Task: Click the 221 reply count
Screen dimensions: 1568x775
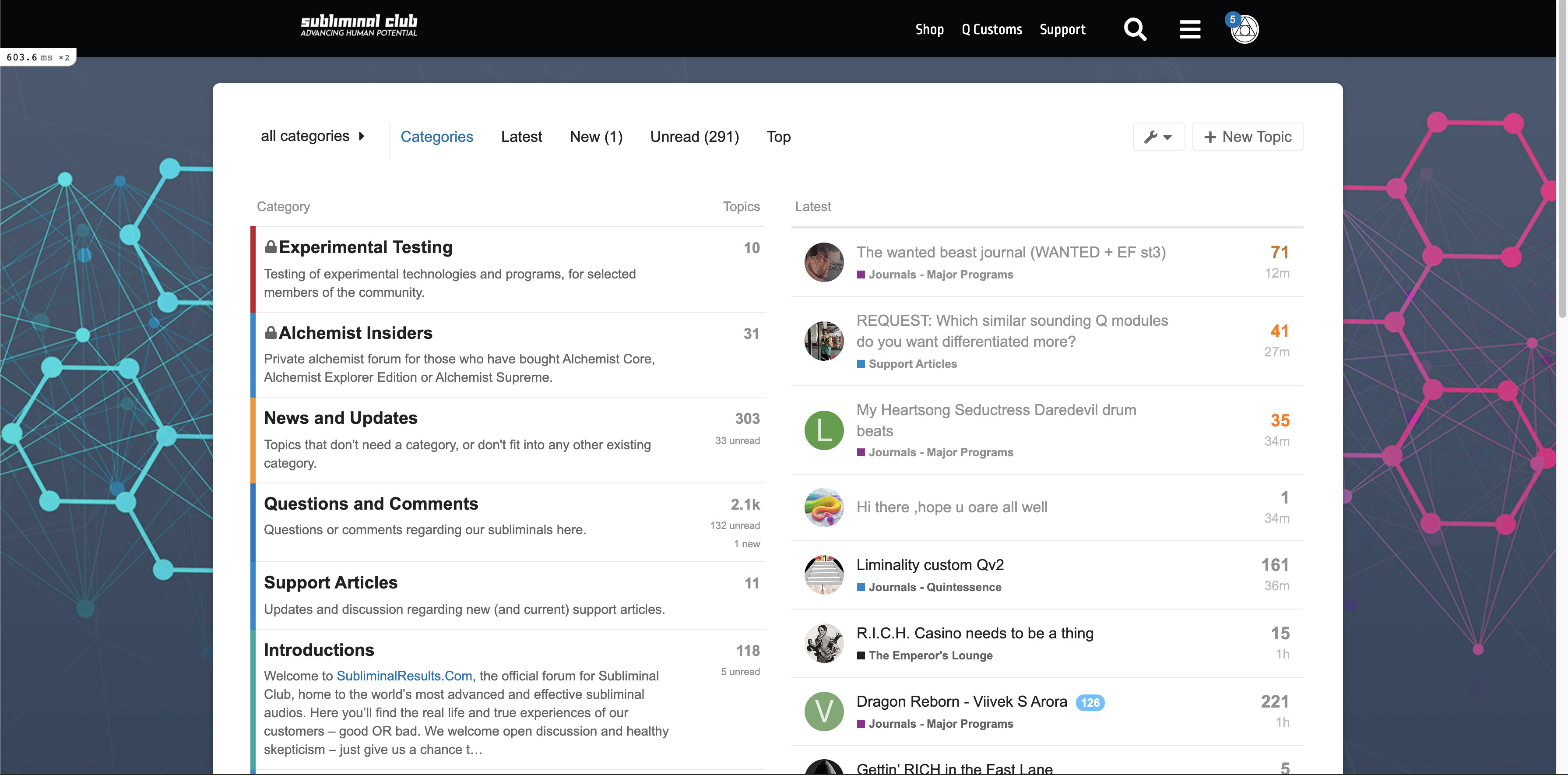Action: click(1275, 701)
